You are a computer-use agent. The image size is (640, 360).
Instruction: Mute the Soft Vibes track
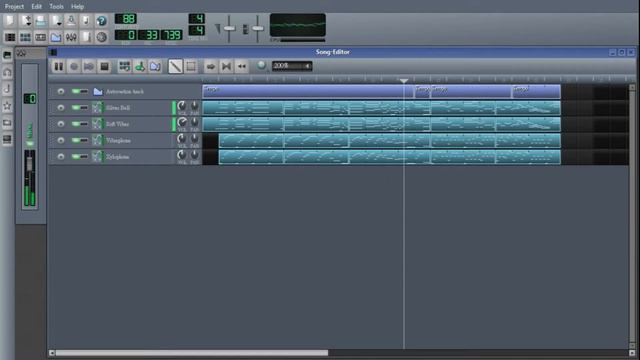pos(76,124)
